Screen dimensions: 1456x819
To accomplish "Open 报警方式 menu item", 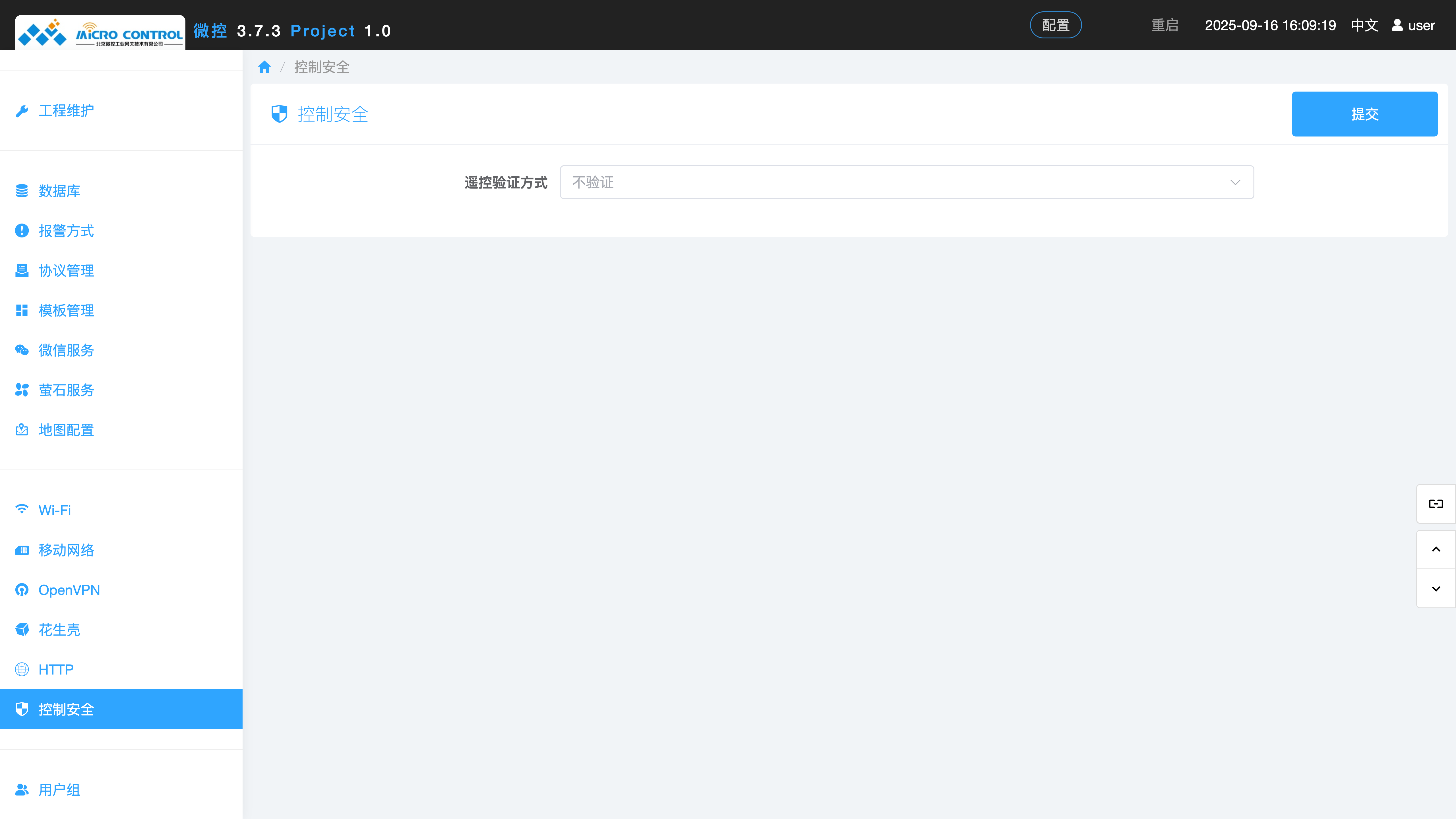I will coord(66,231).
